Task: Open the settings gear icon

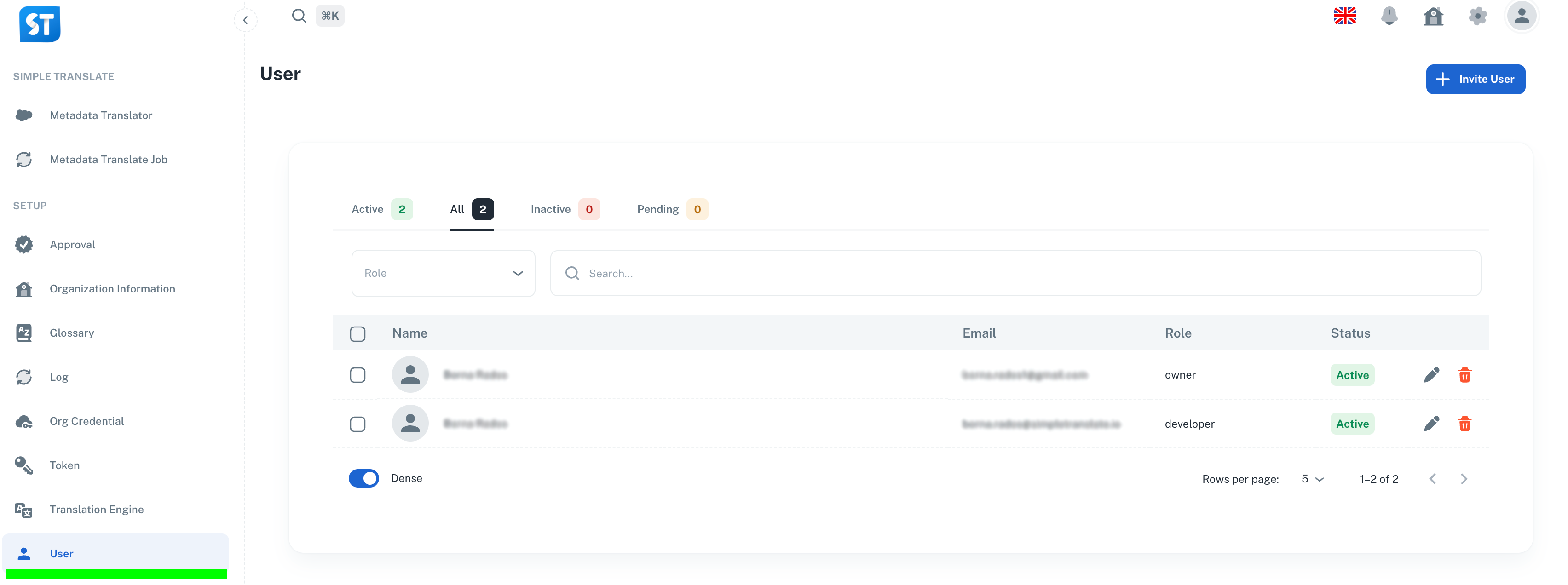Action: (x=1477, y=16)
